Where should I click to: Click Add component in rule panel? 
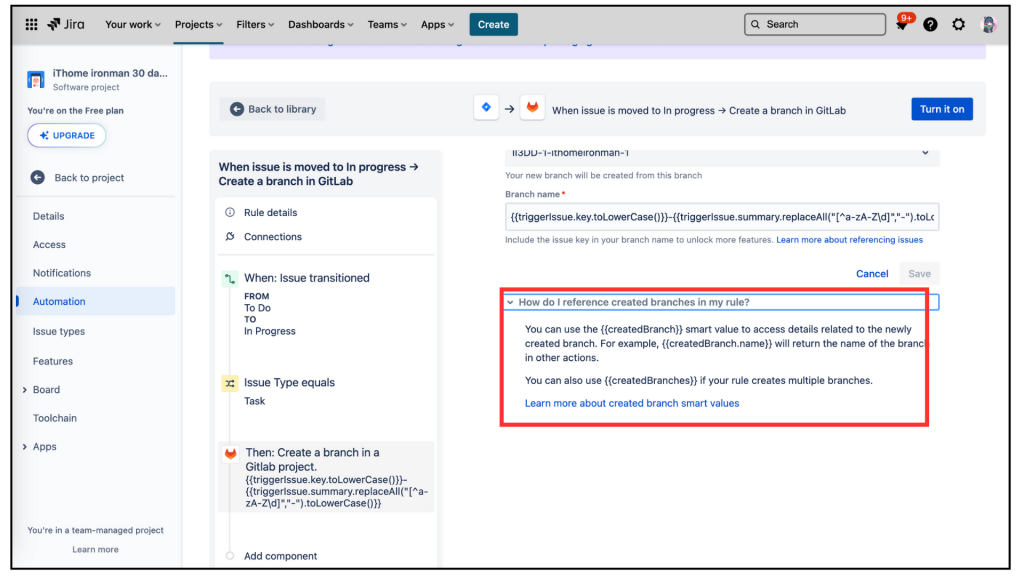pyautogui.click(x=280, y=556)
